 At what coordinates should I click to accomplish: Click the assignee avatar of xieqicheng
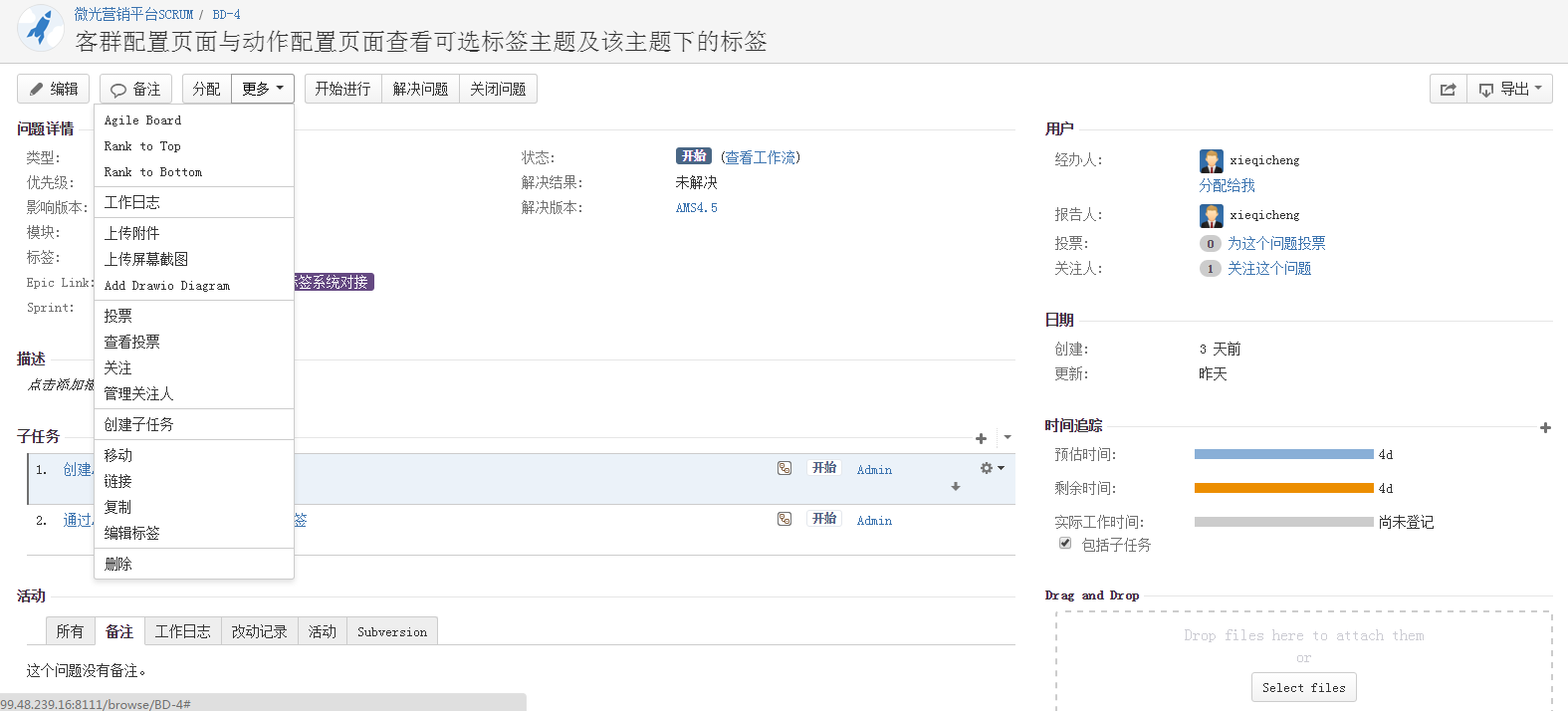[x=1211, y=160]
